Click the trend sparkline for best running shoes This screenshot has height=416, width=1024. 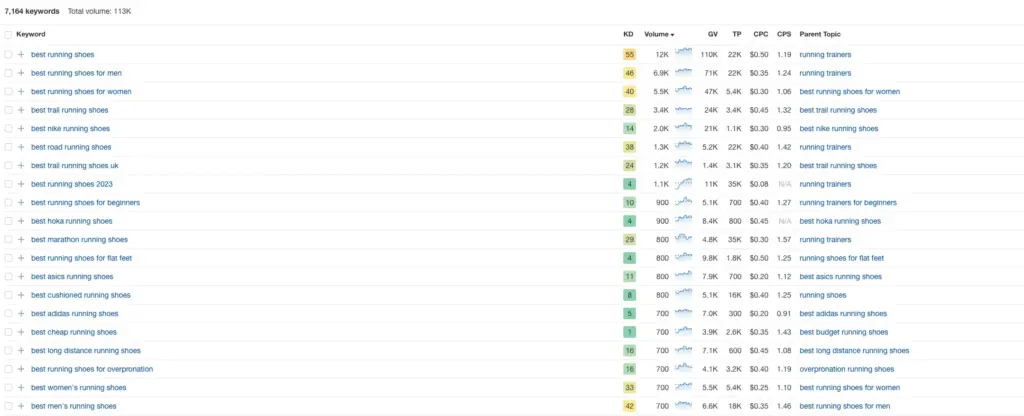pos(683,54)
